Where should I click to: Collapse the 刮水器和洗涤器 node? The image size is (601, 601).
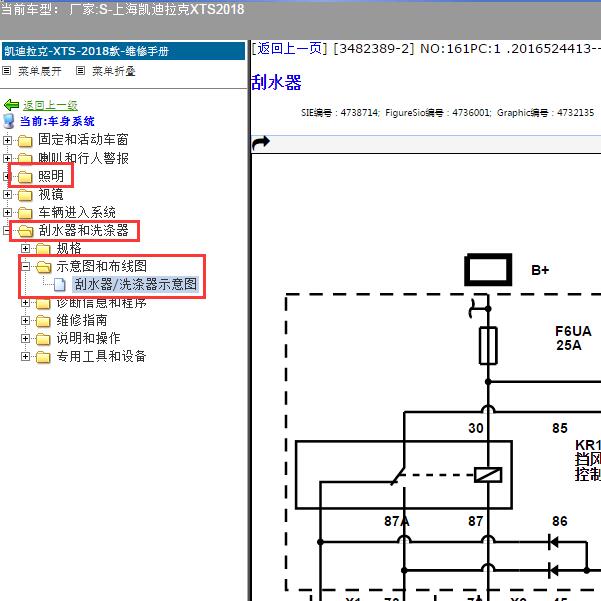6,230
